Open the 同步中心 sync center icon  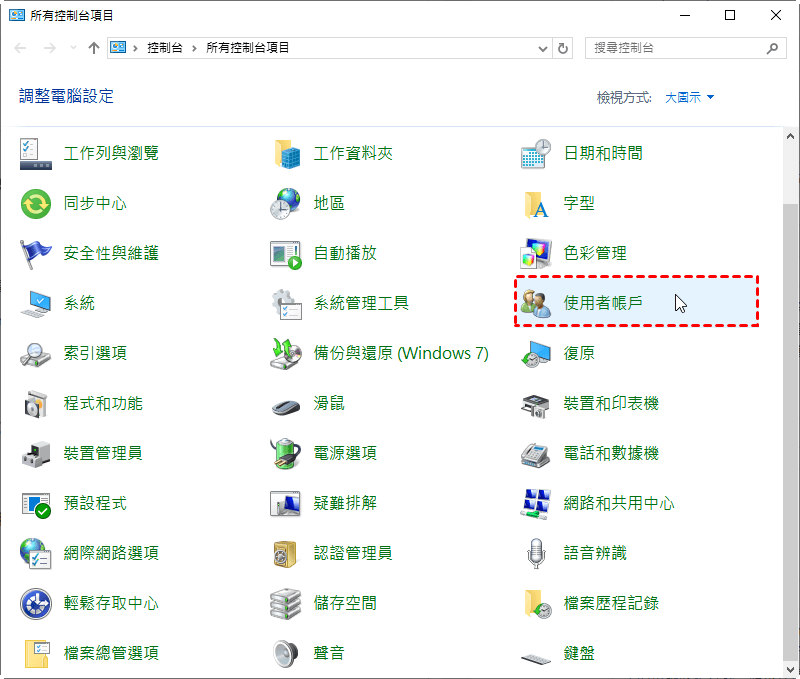click(x=36, y=203)
